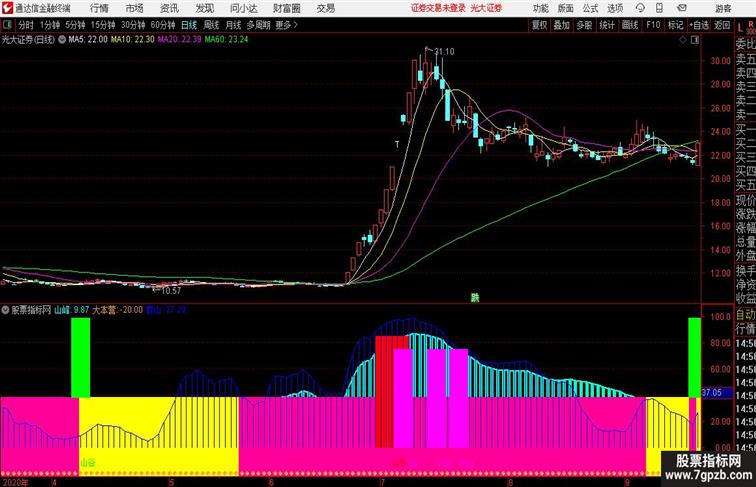Click the 返回 back button
Image resolution: width=756 pixels, height=487 pixels.
[722, 25]
